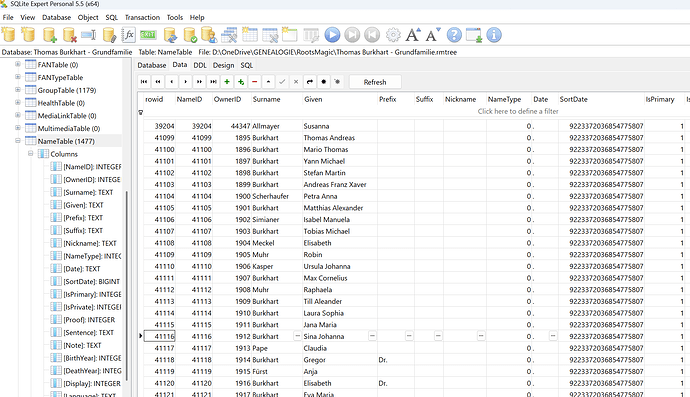Click the navigator up-arrow icon
Viewport: 690px width, 397px height.
(x=268, y=82)
